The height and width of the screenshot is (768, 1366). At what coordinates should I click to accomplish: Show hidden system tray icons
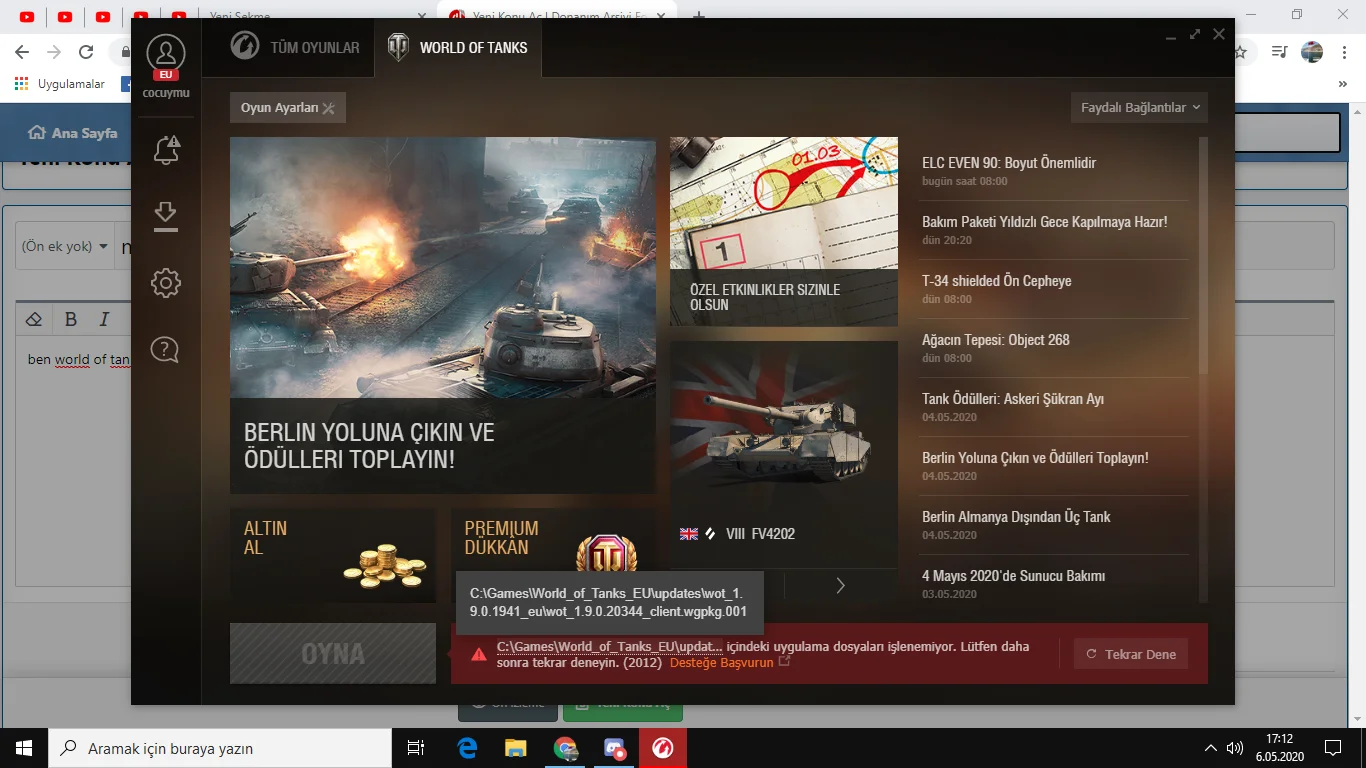point(1210,748)
